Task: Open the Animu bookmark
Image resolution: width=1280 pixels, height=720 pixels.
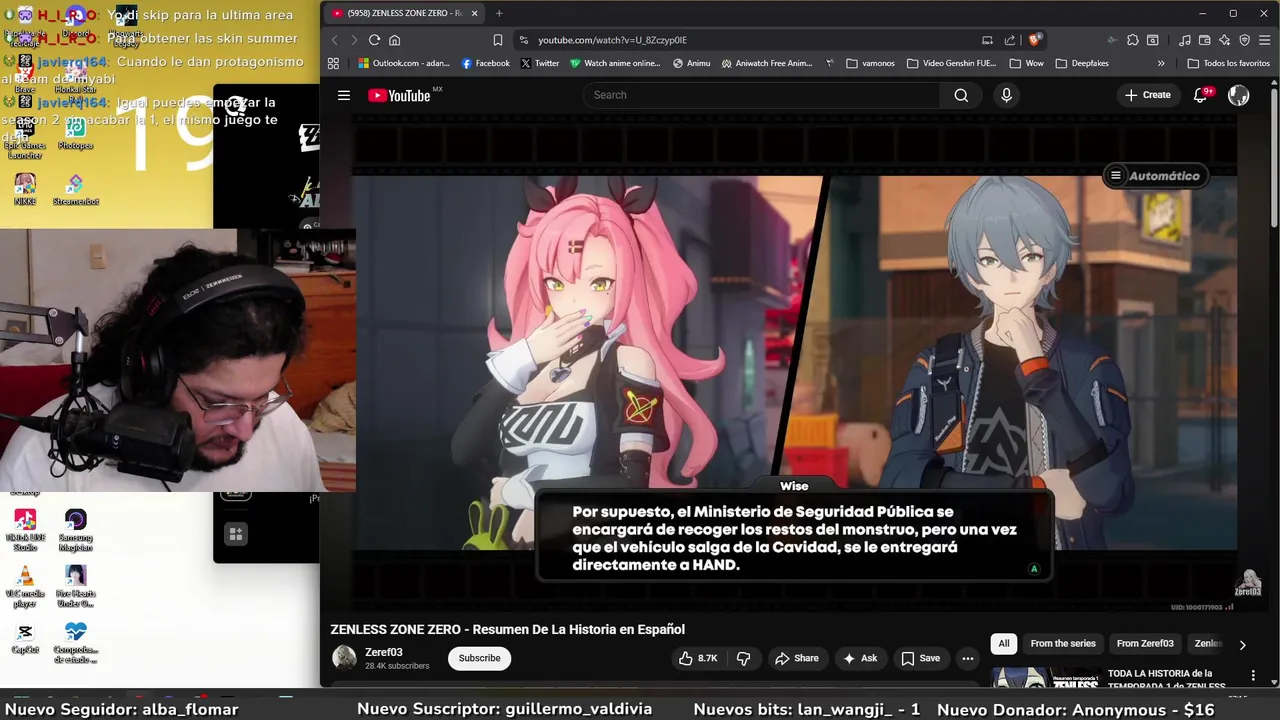Action: coord(692,63)
